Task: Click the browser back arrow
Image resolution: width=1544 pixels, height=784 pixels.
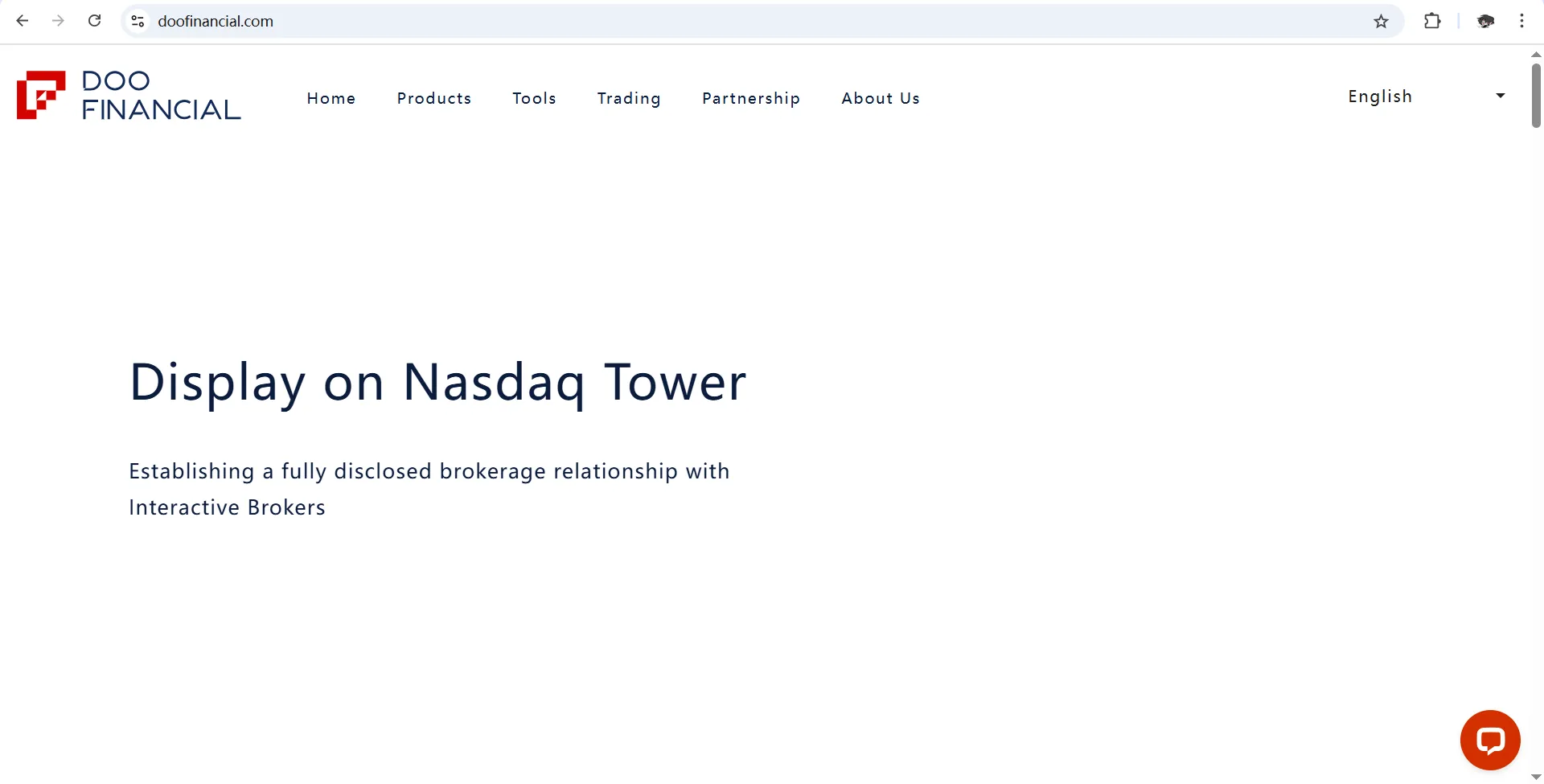Action: click(x=23, y=21)
